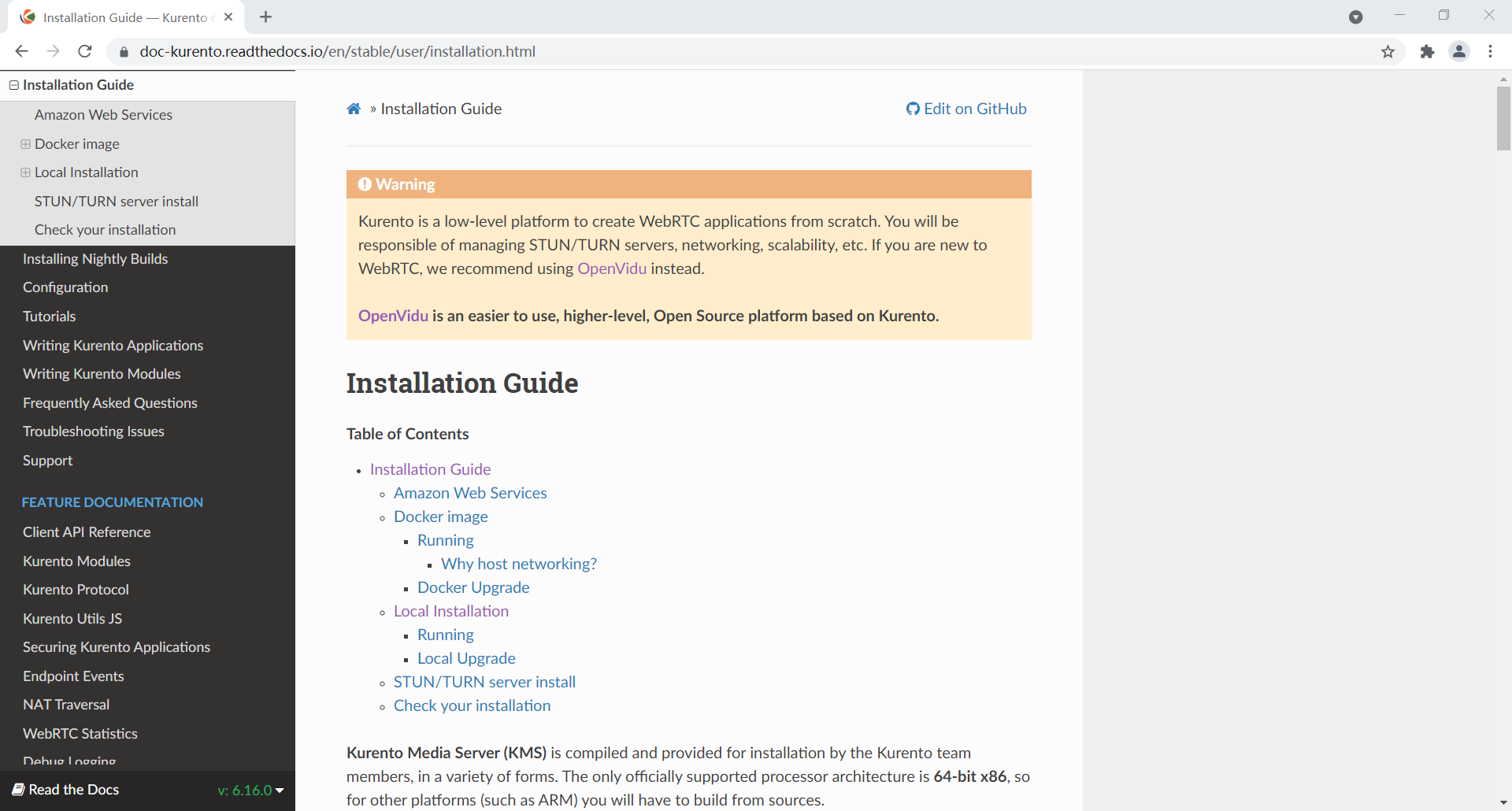The height and width of the screenshot is (811, 1512).
Task: Click the padlock site info icon
Action: 124,52
